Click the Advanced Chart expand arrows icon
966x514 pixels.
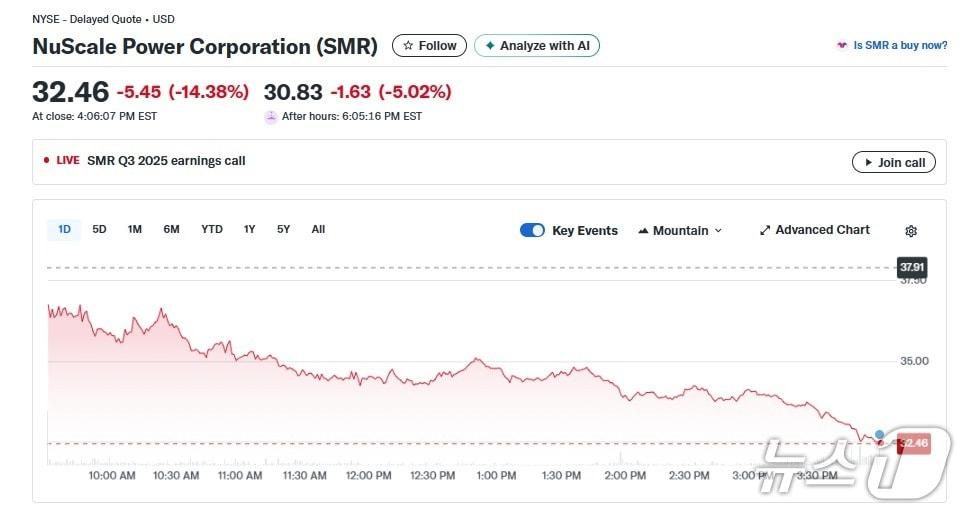coord(765,230)
